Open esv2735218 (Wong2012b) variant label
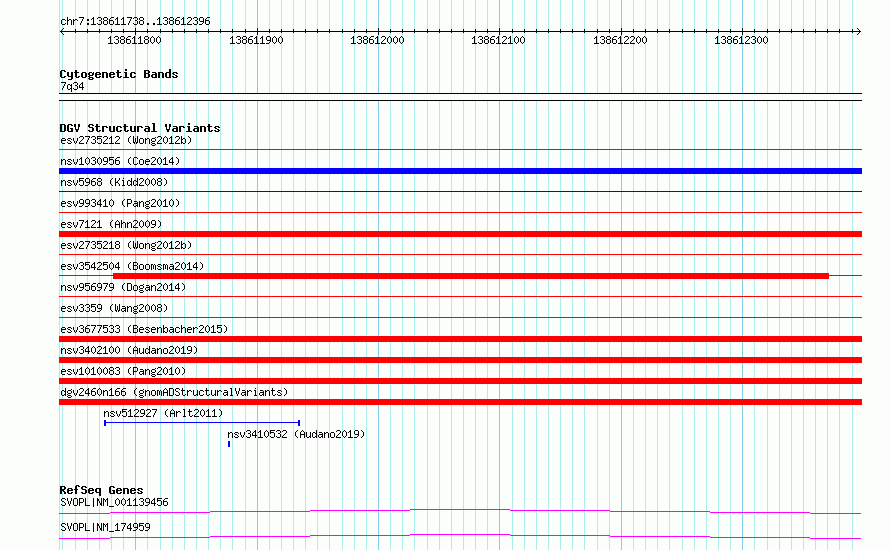 click(126, 245)
